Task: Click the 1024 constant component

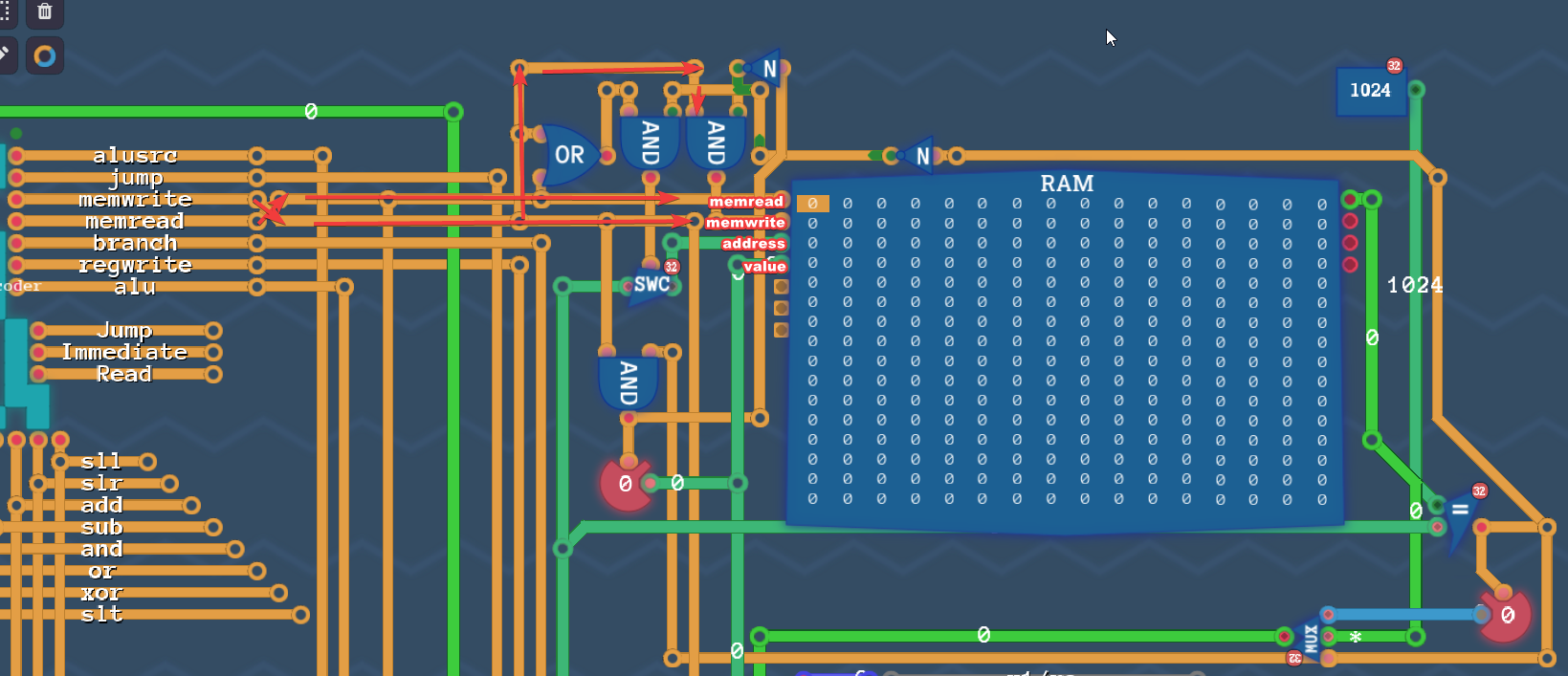Action: [x=1371, y=90]
